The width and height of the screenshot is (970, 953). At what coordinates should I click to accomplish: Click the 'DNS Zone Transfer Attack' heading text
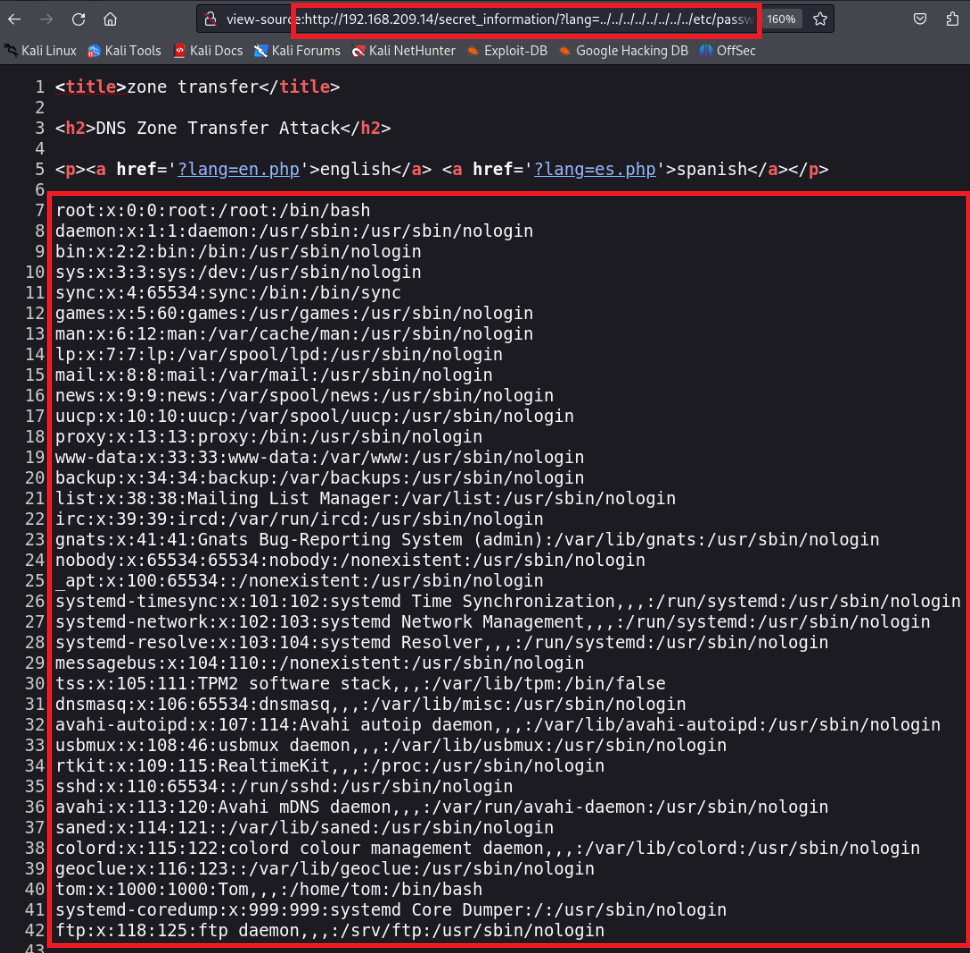[x=218, y=128]
